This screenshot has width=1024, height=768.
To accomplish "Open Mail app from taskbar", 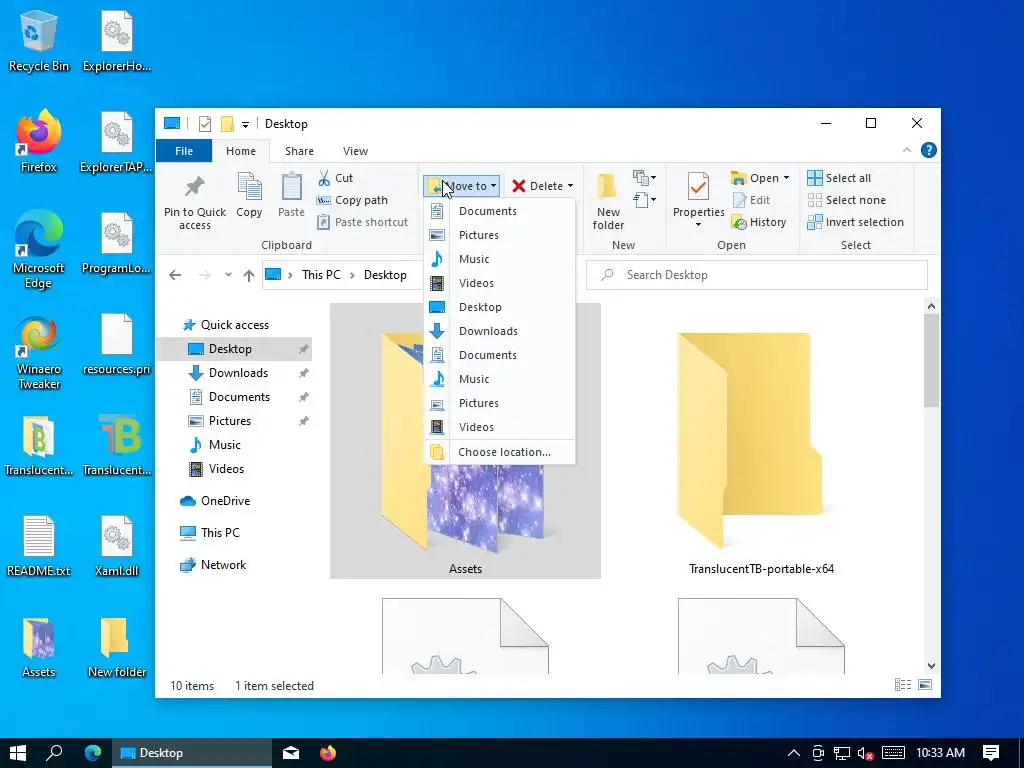I will (x=291, y=753).
